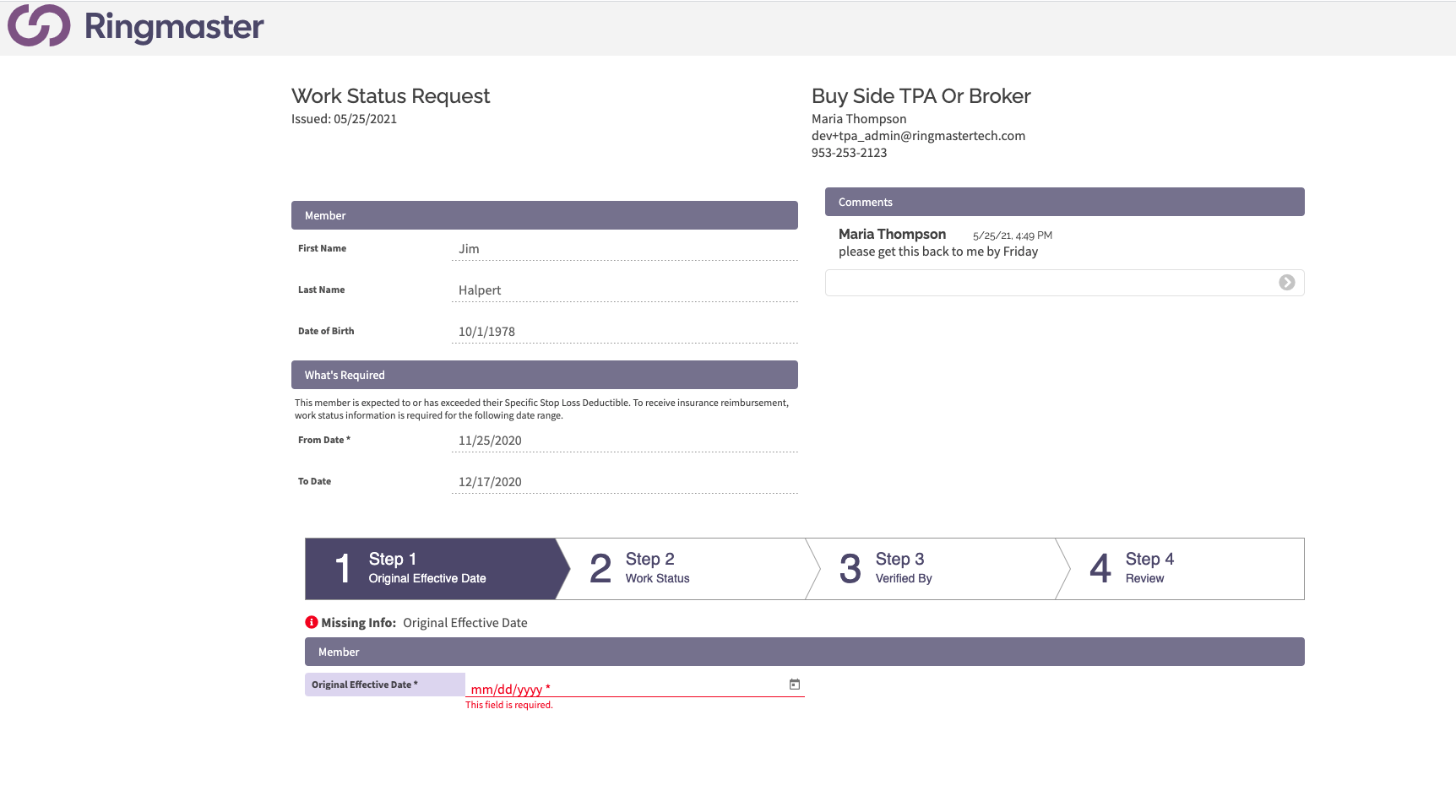Click the dev+tpa_admin email address
This screenshot has height=812, width=1456.
918,135
